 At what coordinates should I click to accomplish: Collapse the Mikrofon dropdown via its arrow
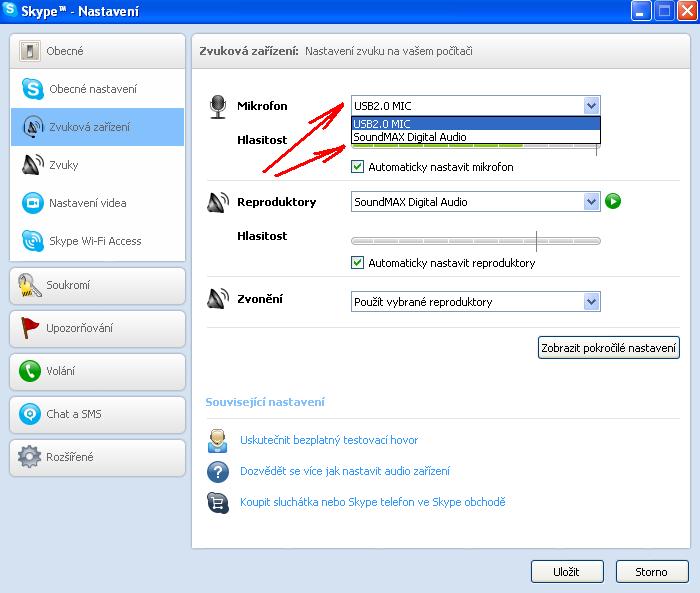[591, 106]
